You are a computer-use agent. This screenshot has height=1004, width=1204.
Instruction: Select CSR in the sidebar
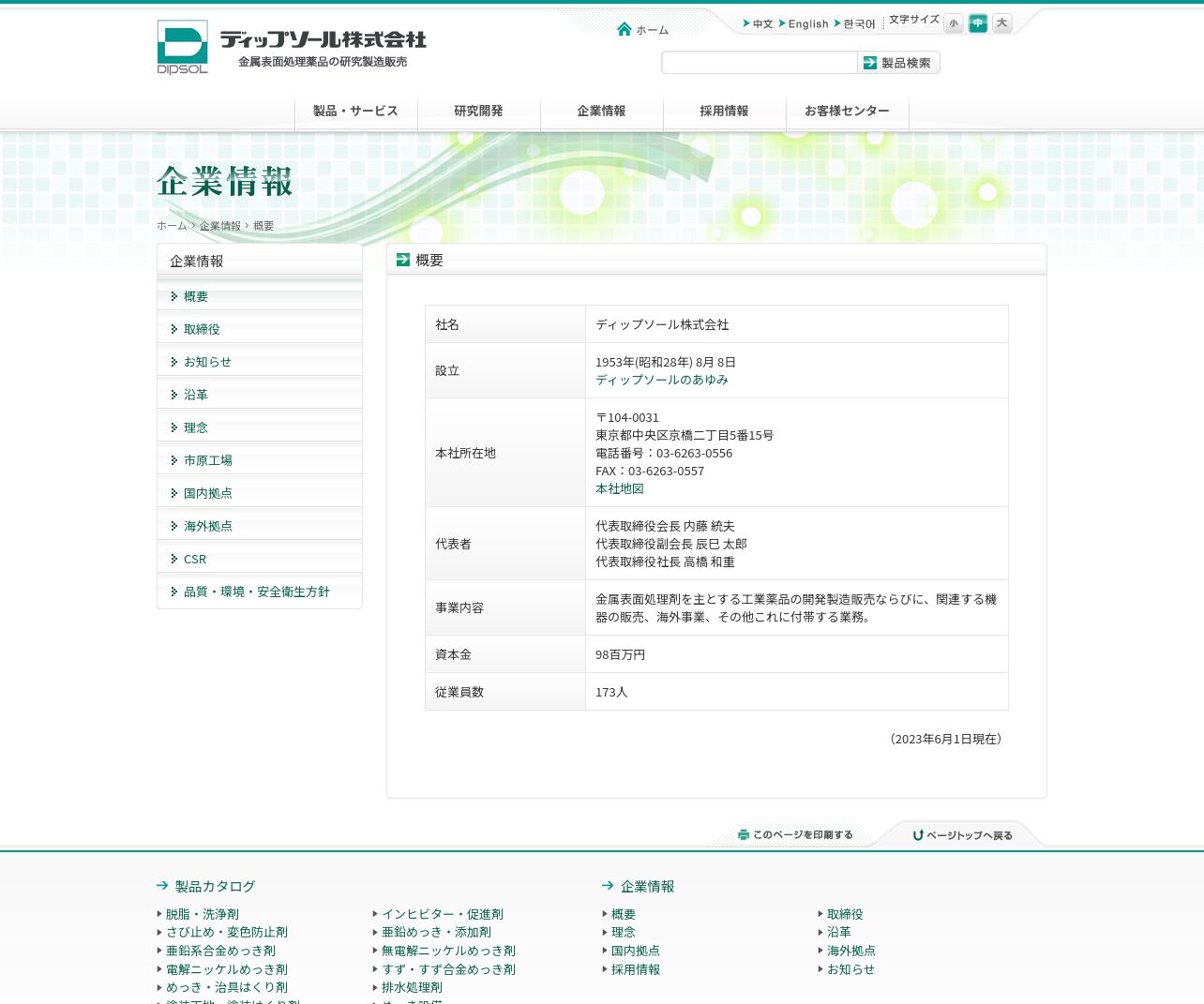point(260,559)
